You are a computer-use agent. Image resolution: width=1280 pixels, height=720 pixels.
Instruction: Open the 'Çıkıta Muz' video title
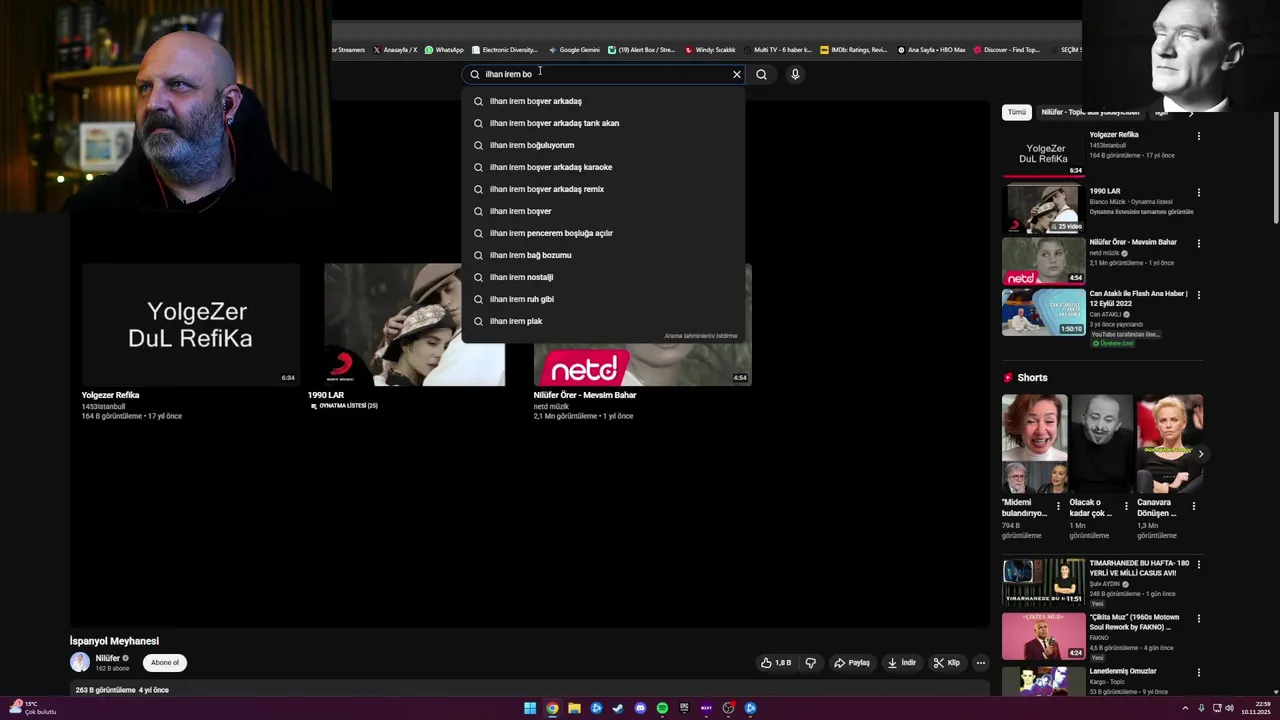click(x=1134, y=622)
